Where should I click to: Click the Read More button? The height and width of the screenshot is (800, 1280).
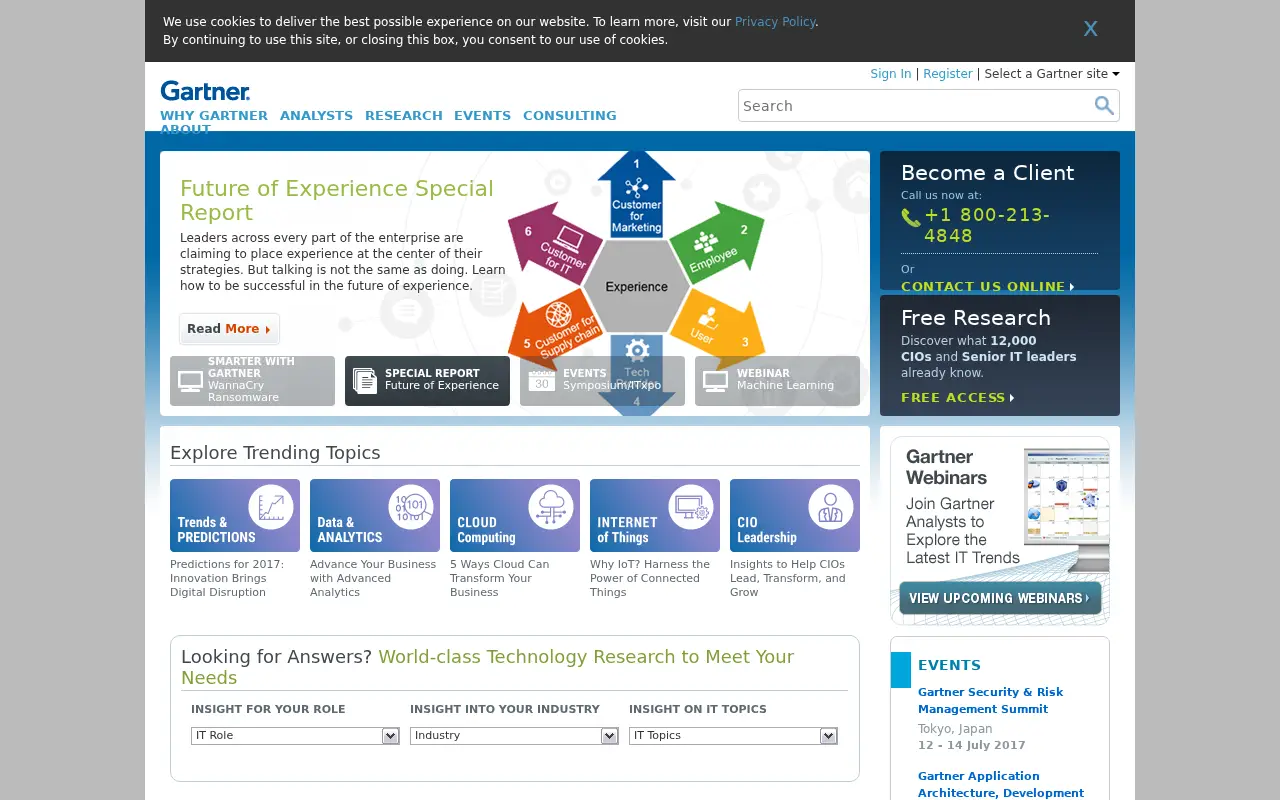tap(229, 329)
